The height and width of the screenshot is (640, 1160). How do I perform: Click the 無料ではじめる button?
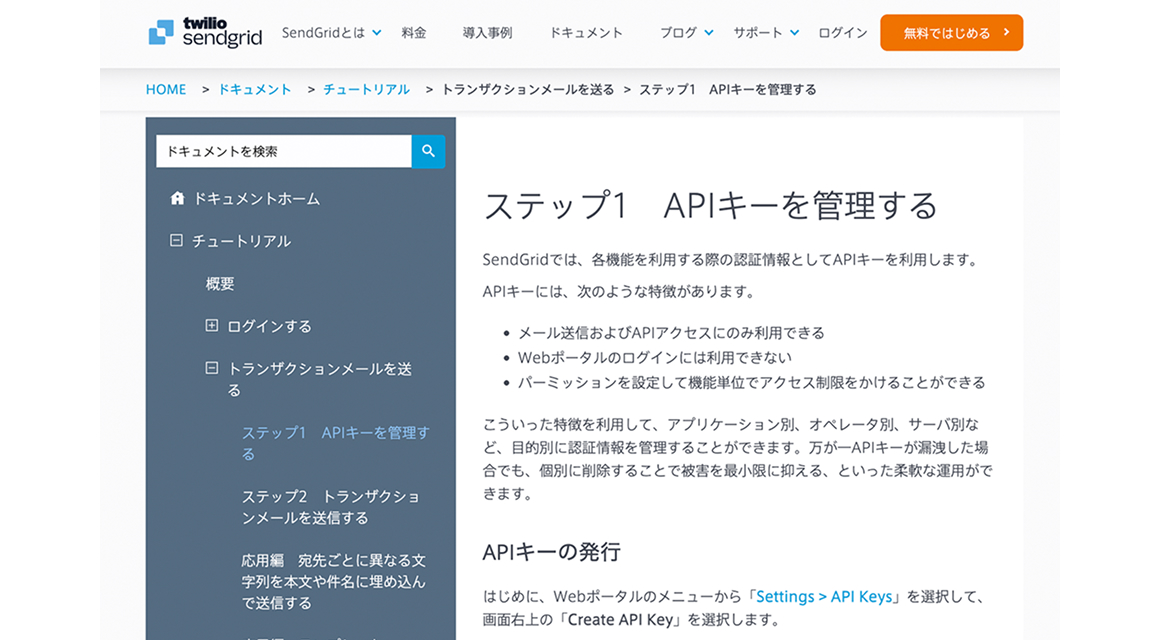click(951, 32)
